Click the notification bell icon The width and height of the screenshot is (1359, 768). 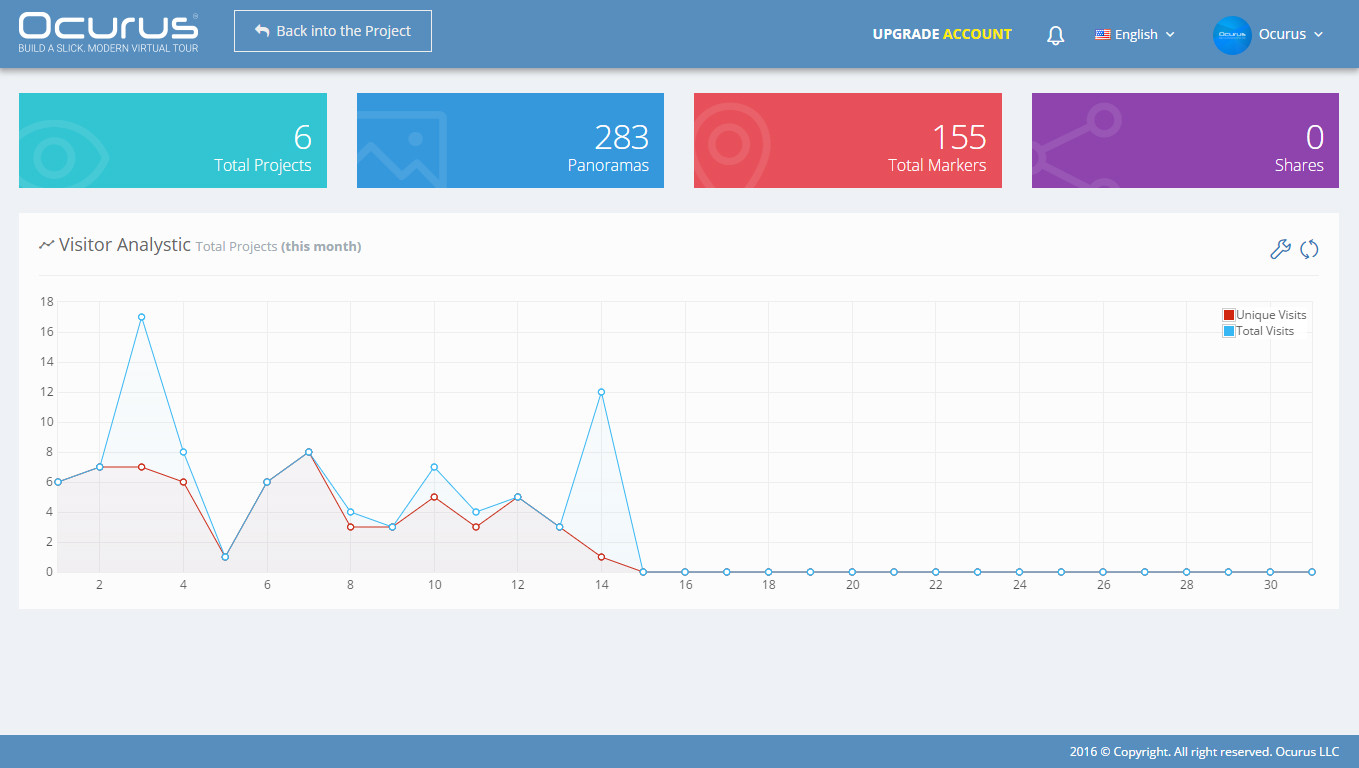pos(1055,35)
